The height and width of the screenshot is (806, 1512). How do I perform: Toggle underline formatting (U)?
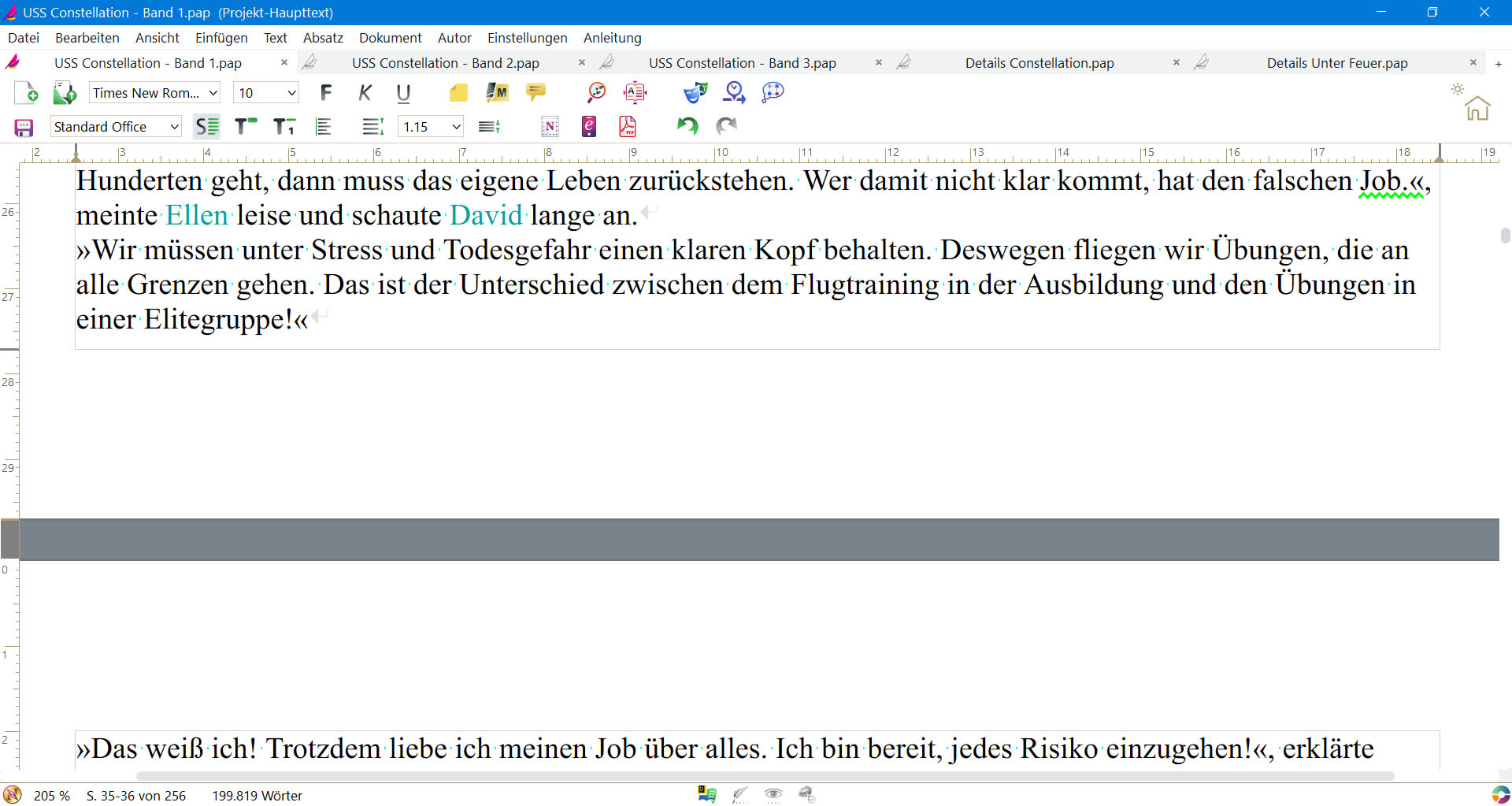coord(403,93)
